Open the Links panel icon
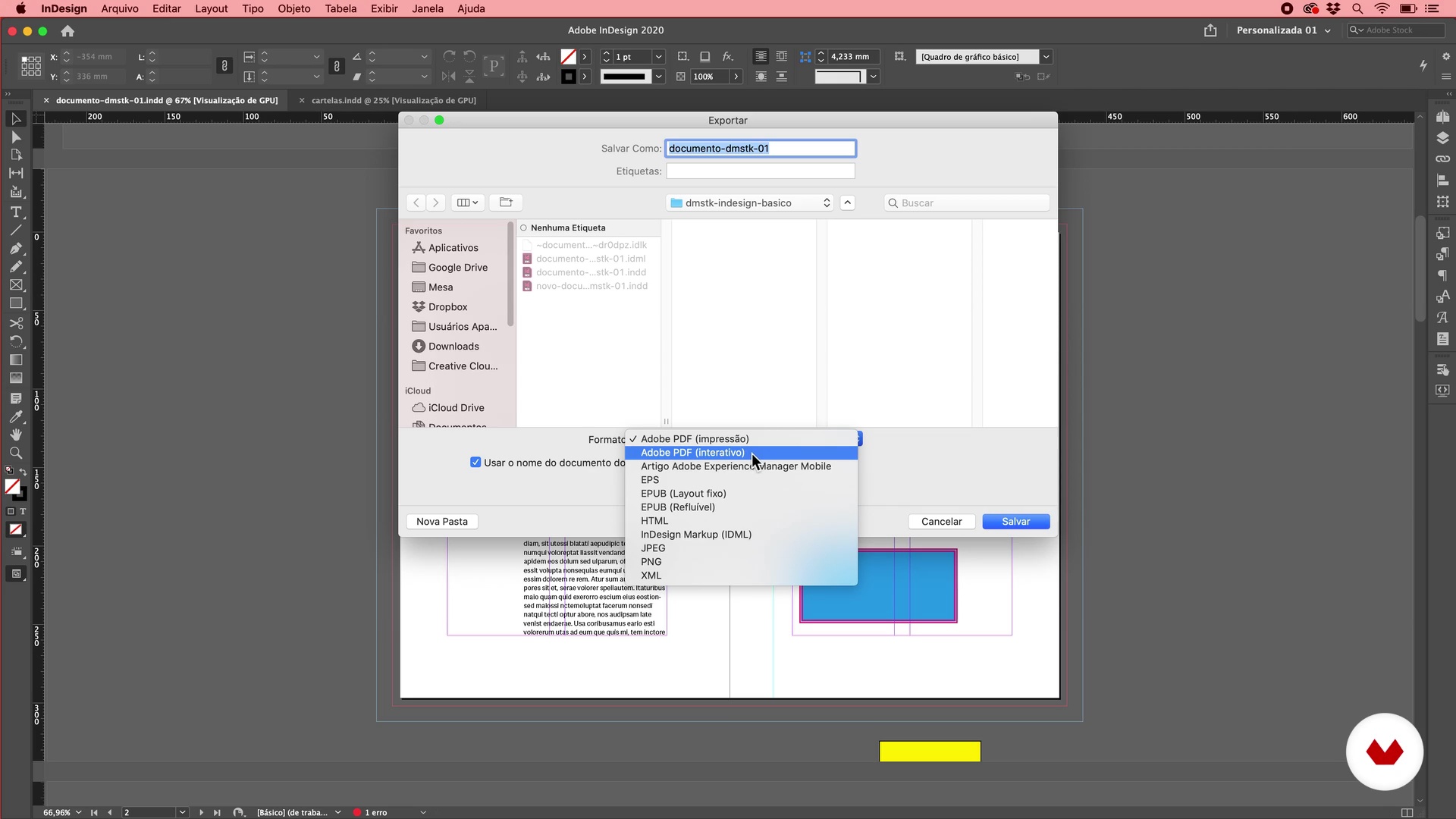The width and height of the screenshot is (1456, 819). click(x=1442, y=158)
